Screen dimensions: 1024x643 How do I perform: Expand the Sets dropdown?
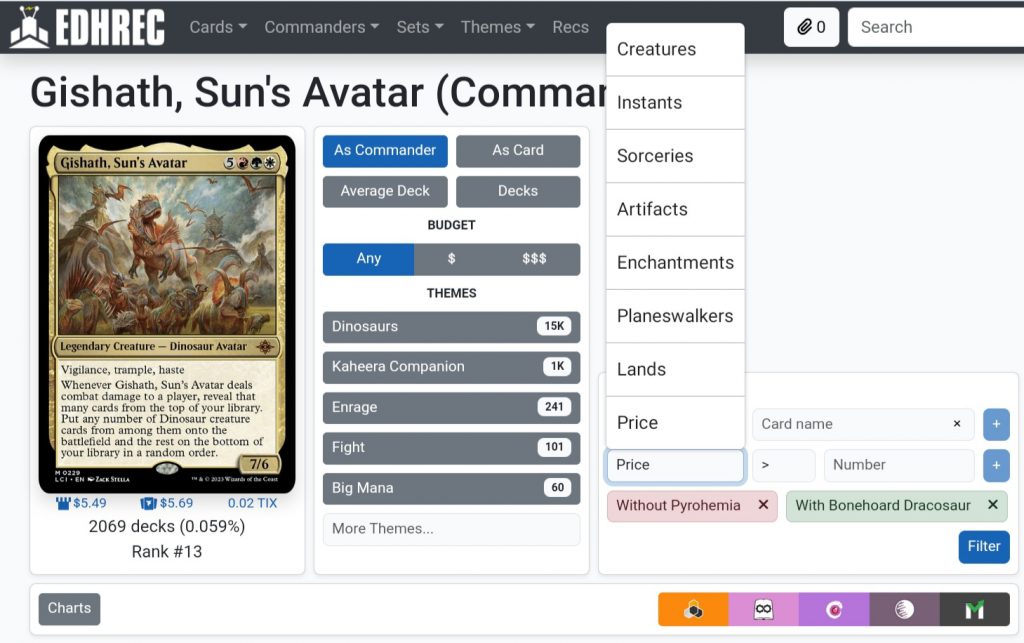[x=419, y=27]
